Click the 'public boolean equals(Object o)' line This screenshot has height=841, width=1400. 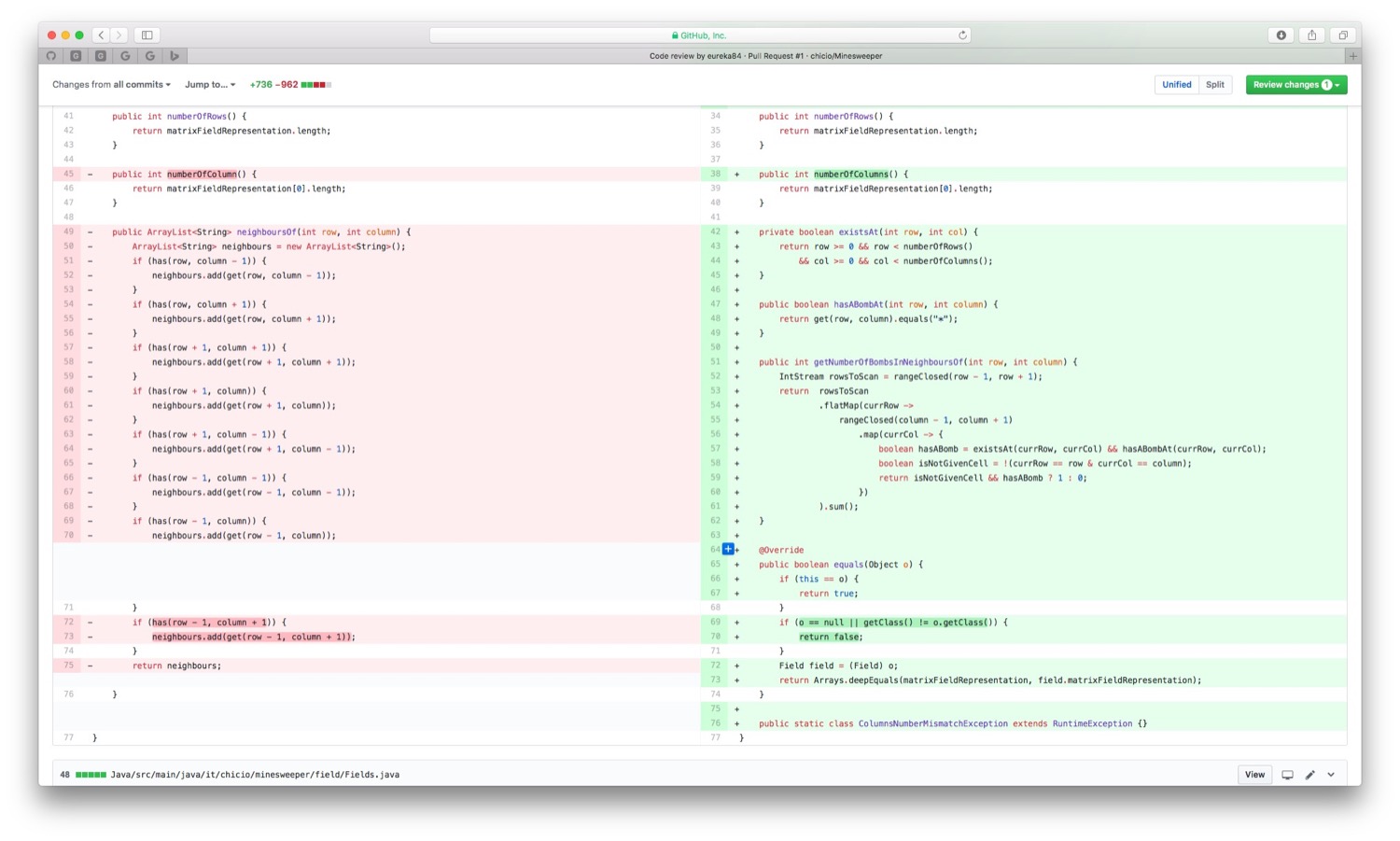[x=1038, y=565]
